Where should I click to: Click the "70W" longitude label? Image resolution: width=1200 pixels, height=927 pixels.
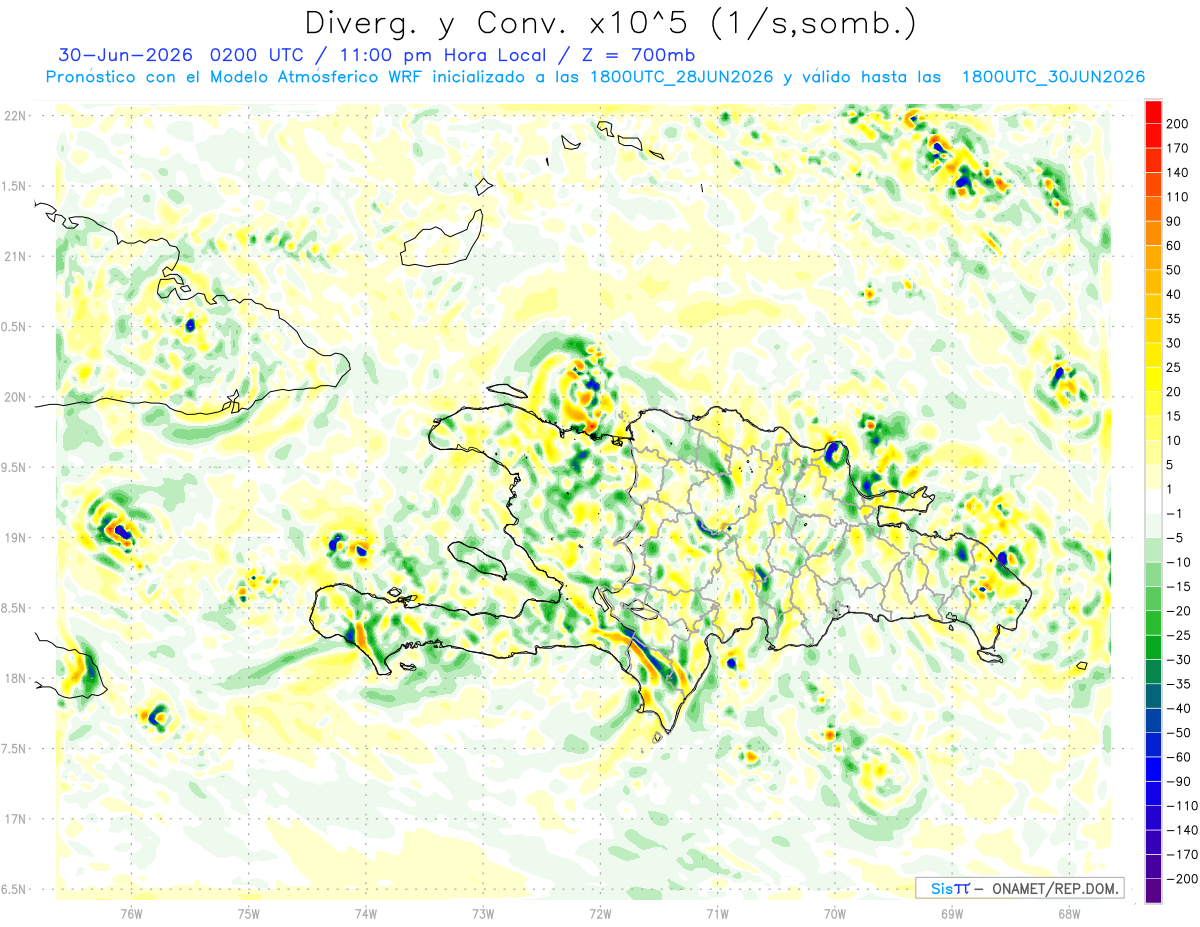[835, 913]
